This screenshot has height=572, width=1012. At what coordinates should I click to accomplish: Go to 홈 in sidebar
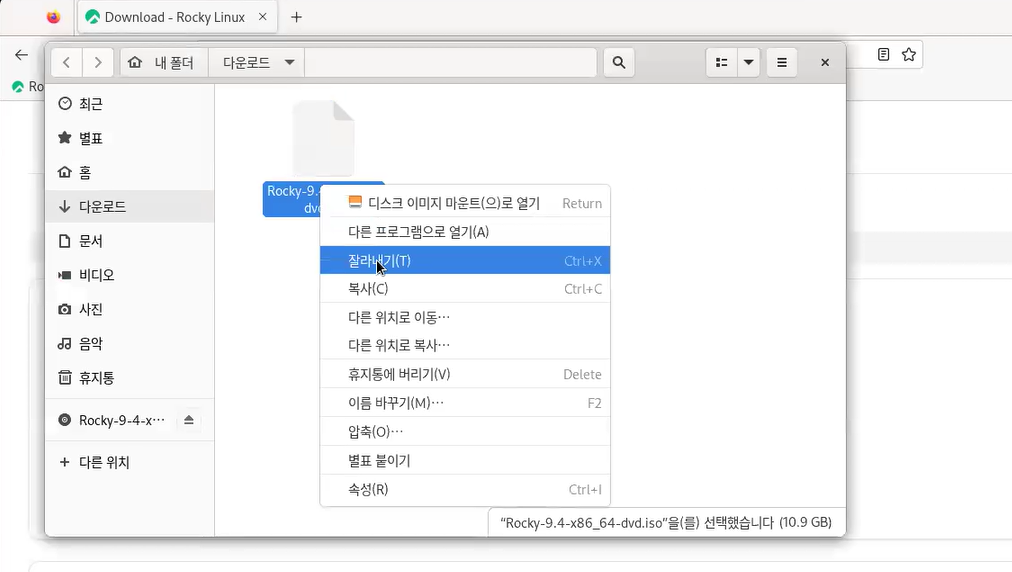[129, 172]
